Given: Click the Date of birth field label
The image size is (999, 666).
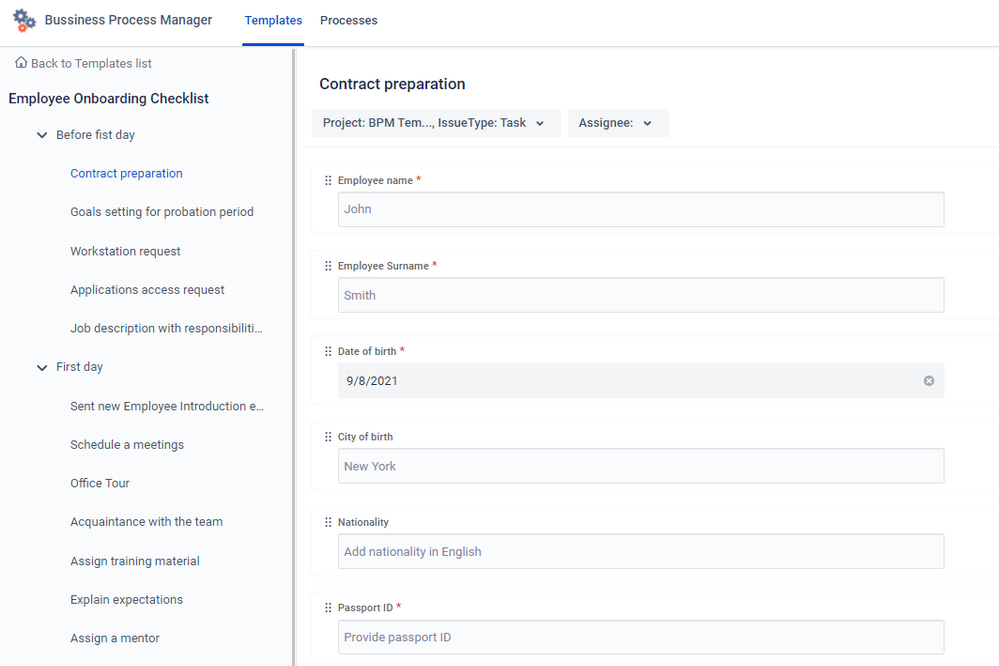Looking at the screenshot, I should click(x=367, y=351).
